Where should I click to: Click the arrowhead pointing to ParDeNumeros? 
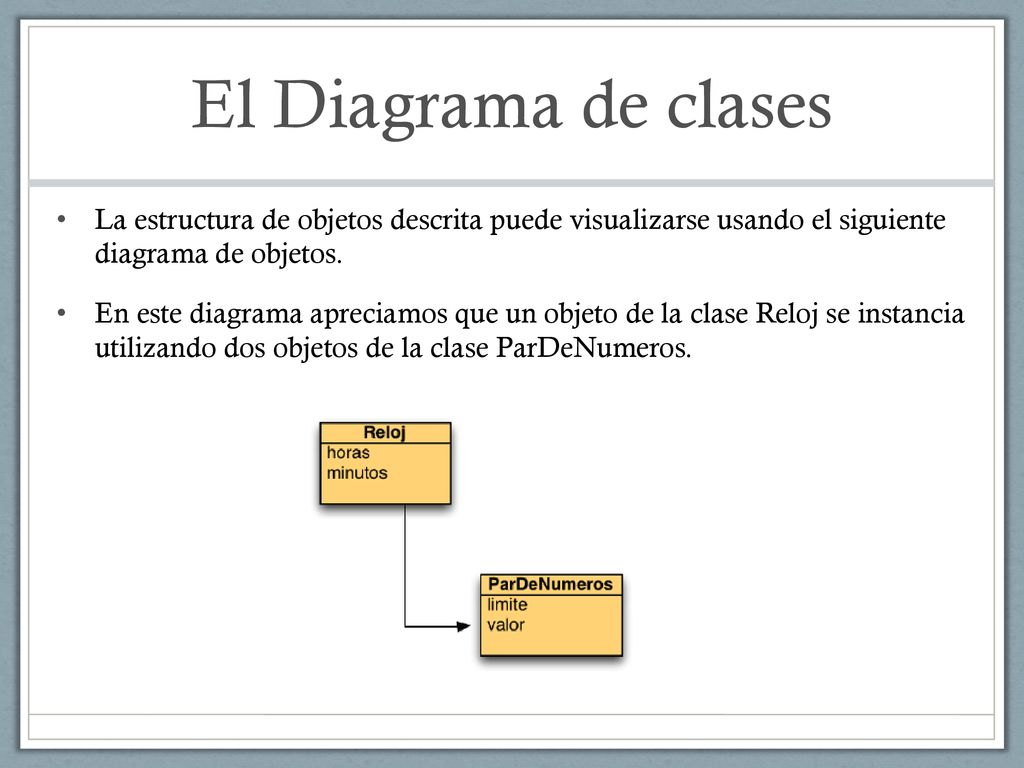pos(463,626)
